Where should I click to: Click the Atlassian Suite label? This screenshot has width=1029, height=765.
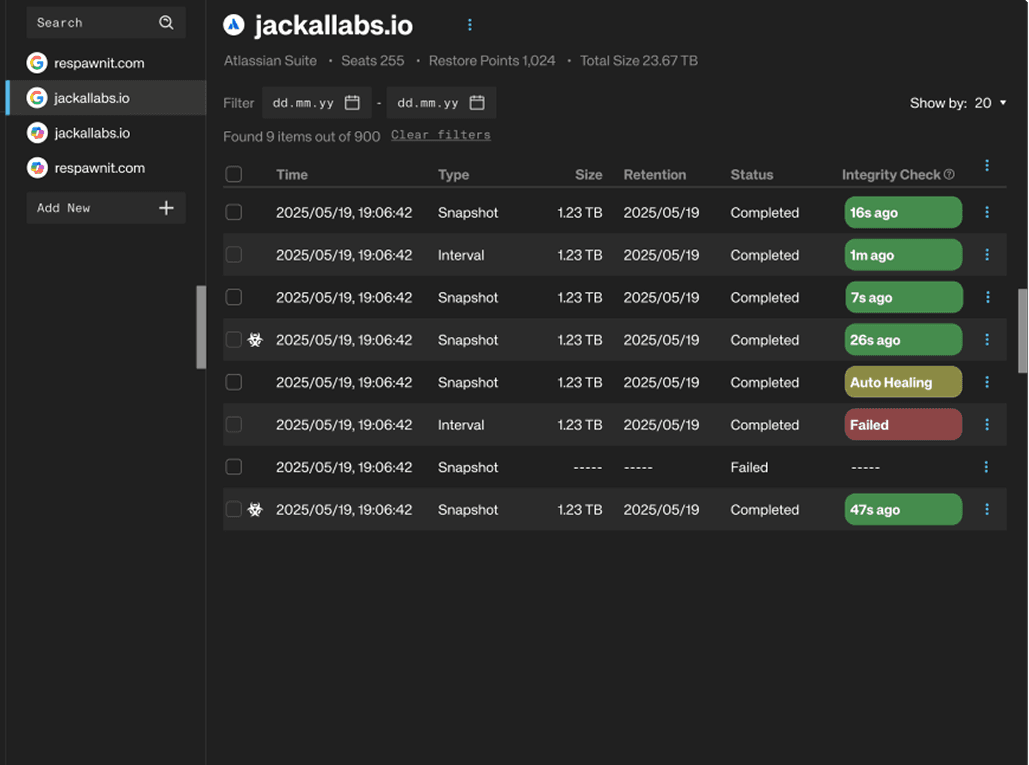click(270, 61)
